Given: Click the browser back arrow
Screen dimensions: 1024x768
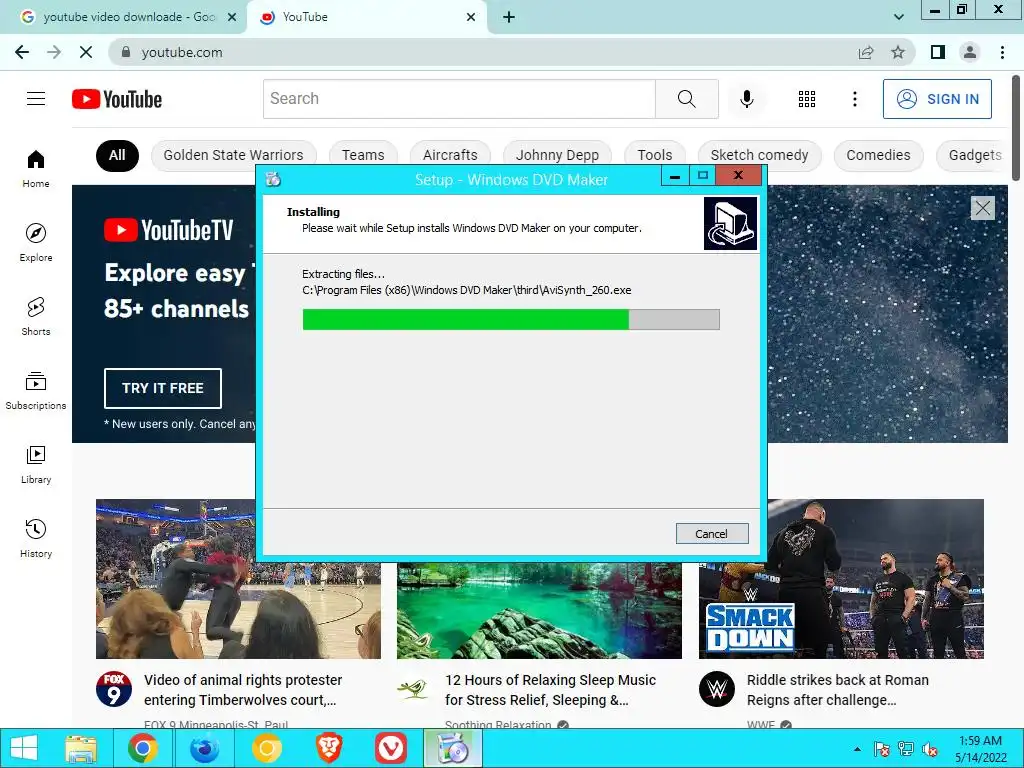Looking at the screenshot, I should (22, 52).
